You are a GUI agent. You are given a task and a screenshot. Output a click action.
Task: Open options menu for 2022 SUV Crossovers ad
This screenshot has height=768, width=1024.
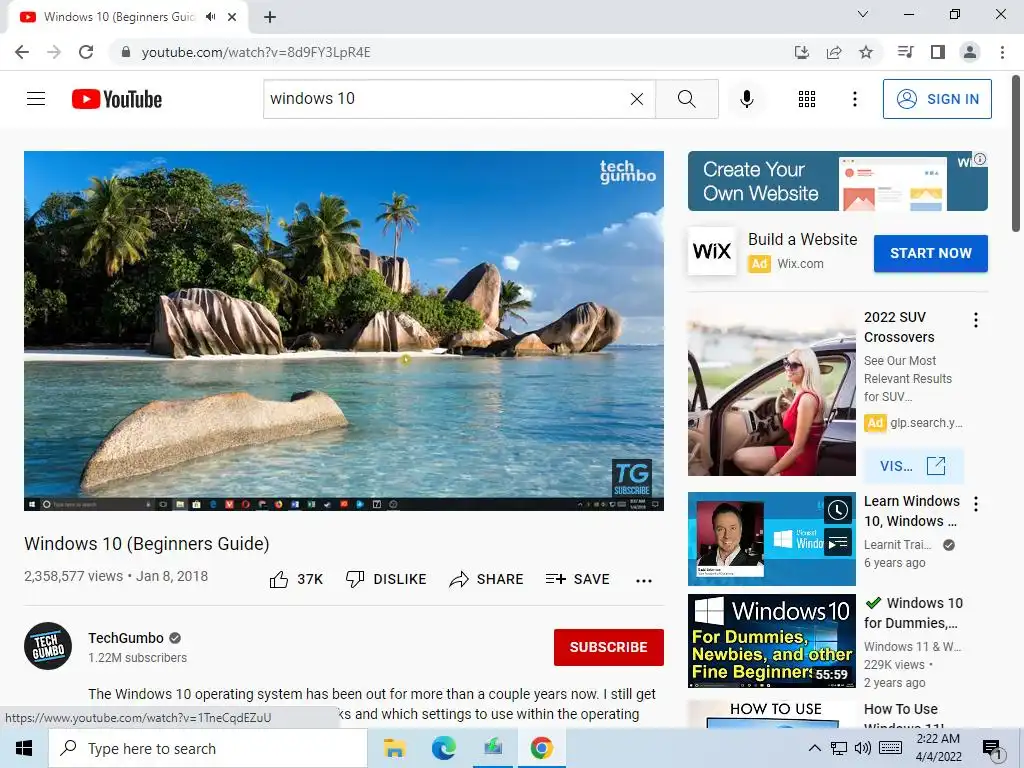click(x=976, y=320)
